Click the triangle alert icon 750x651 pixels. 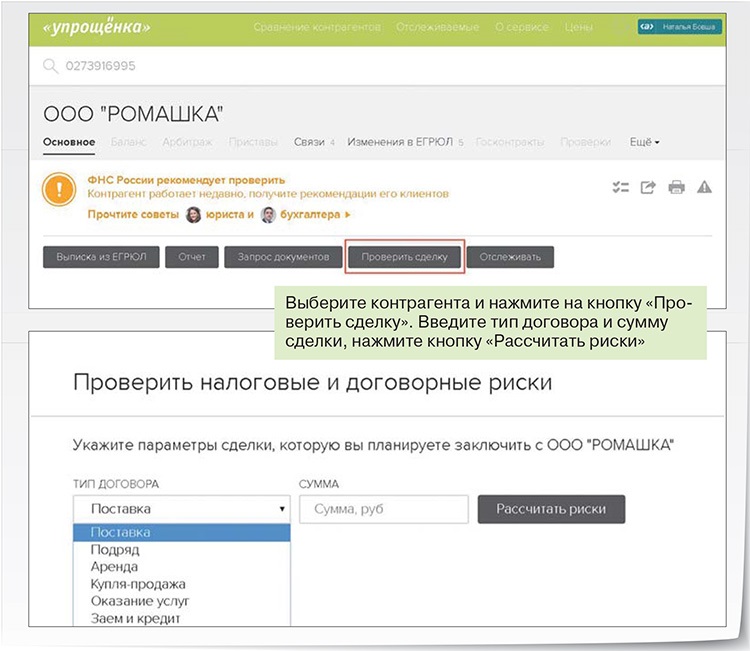point(704,187)
